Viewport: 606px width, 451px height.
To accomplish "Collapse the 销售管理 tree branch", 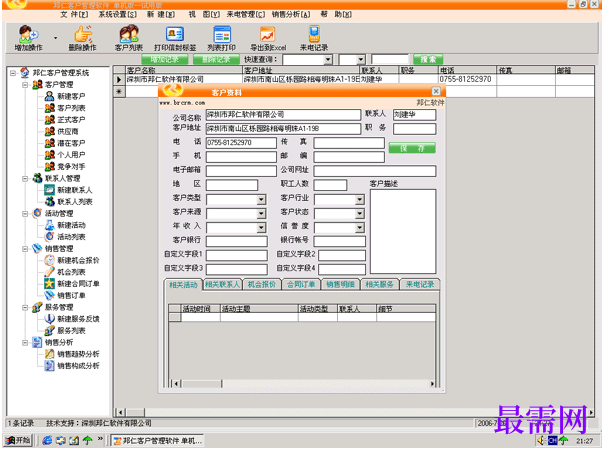I will tap(25, 248).
